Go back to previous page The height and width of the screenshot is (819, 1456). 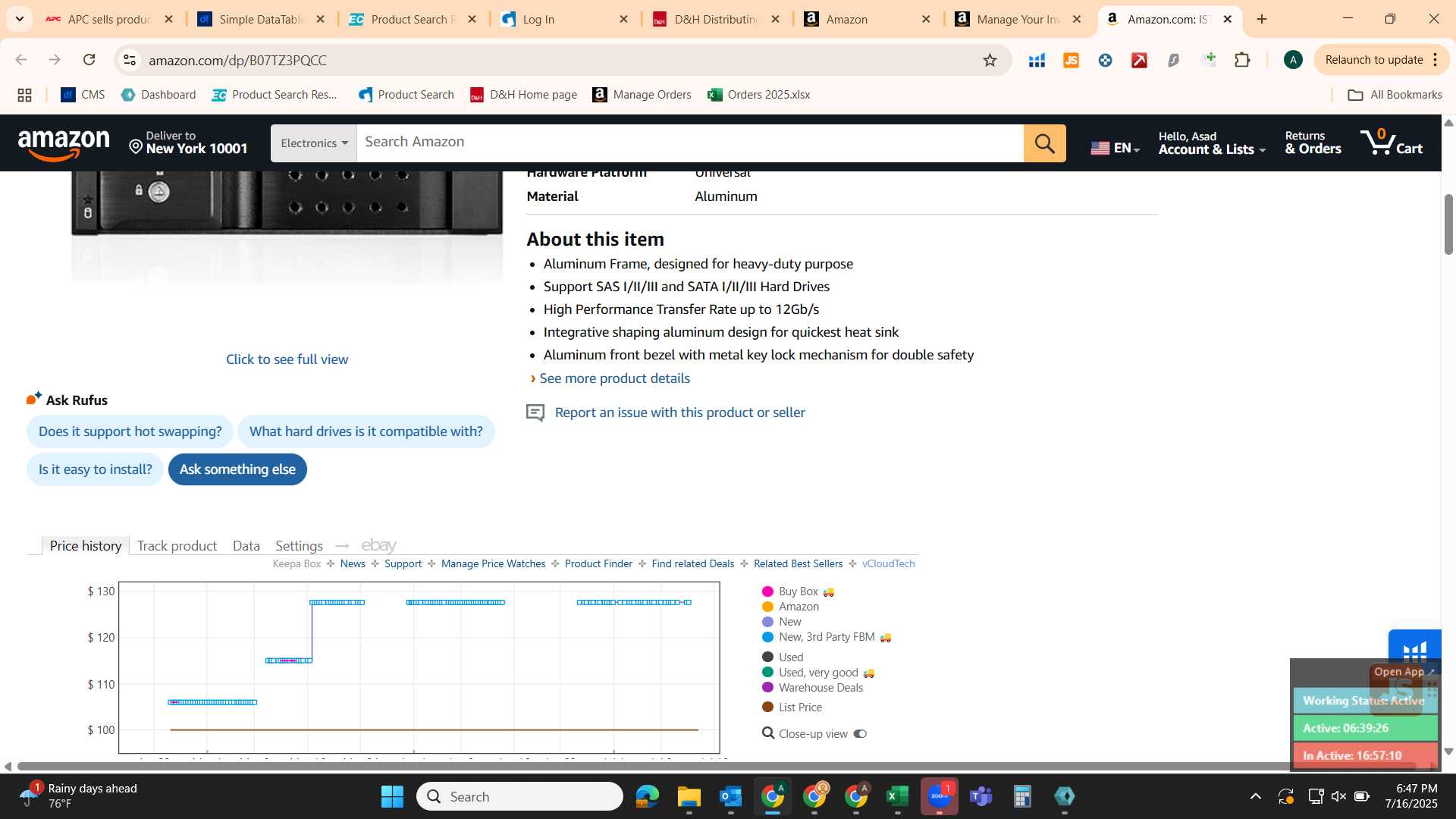(21, 60)
